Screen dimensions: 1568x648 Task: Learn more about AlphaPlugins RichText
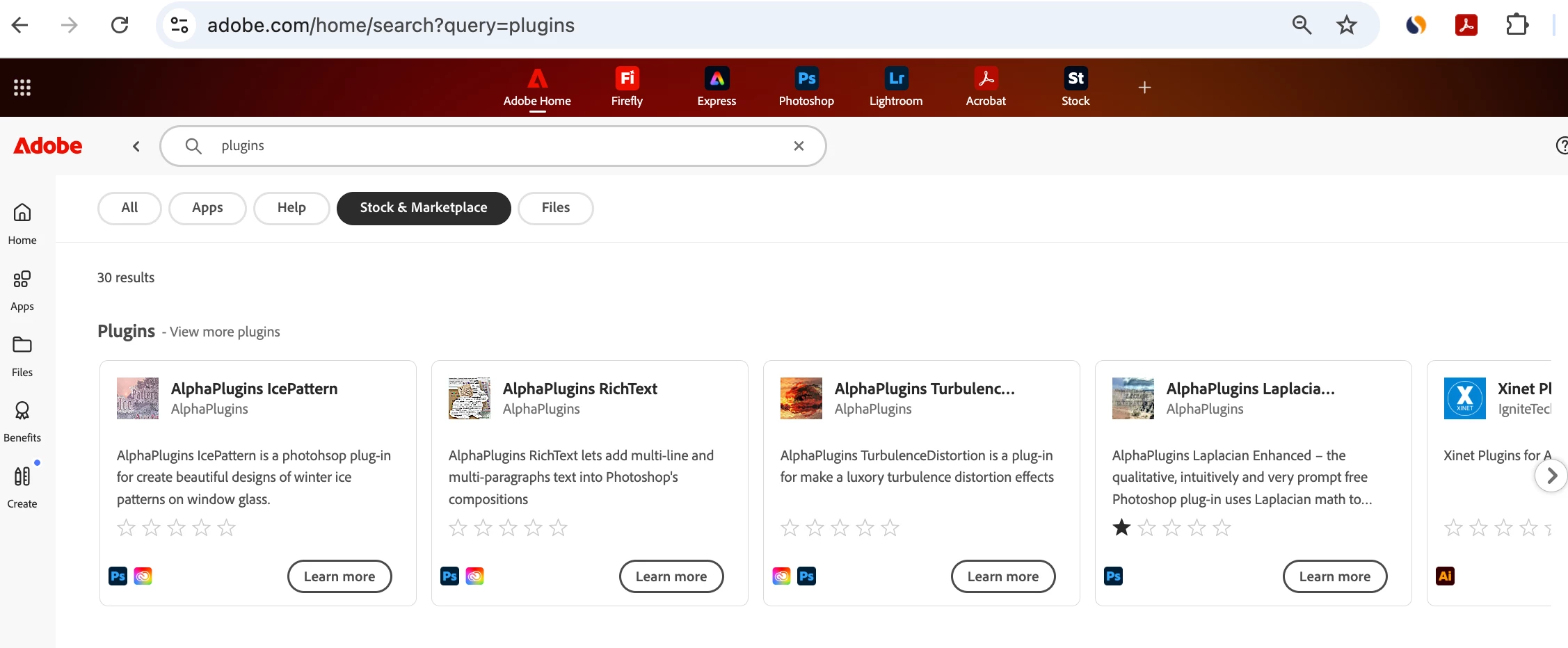(671, 576)
